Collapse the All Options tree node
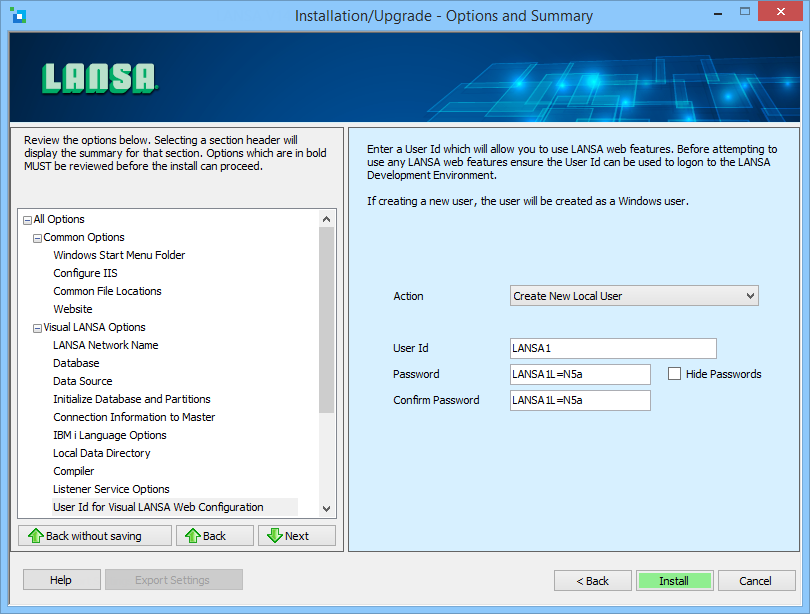Viewport: 810px width, 614px height. click(27, 220)
